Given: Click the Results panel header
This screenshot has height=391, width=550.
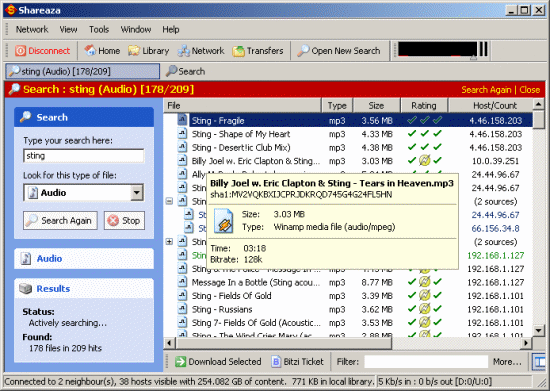Looking at the screenshot, I should [x=84, y=289].
